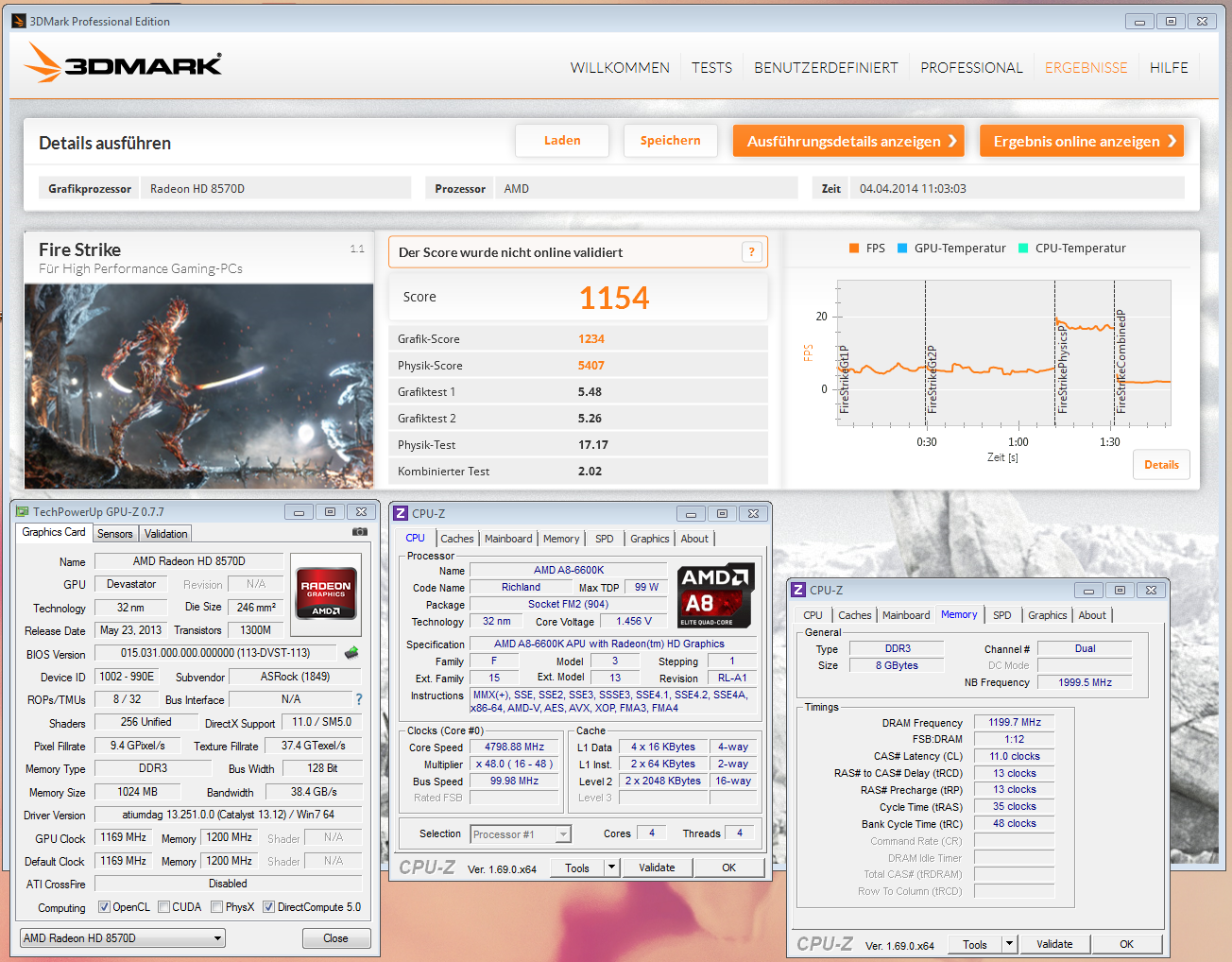The image size is (1232, 962).
Task: Click the orange FPS legend marker
Action: pos(854,249)
